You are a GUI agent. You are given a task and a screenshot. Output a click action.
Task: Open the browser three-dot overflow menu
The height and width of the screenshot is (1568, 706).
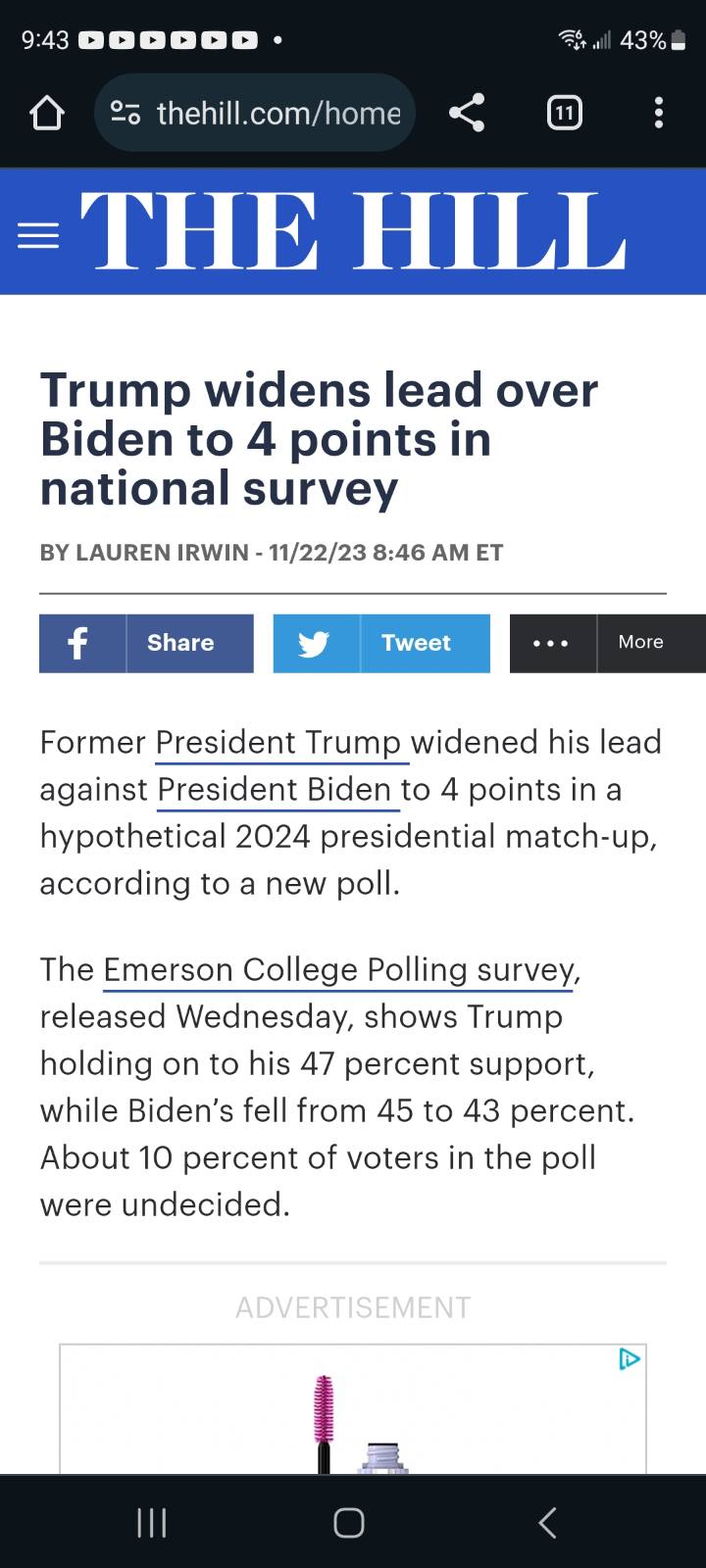659,113
